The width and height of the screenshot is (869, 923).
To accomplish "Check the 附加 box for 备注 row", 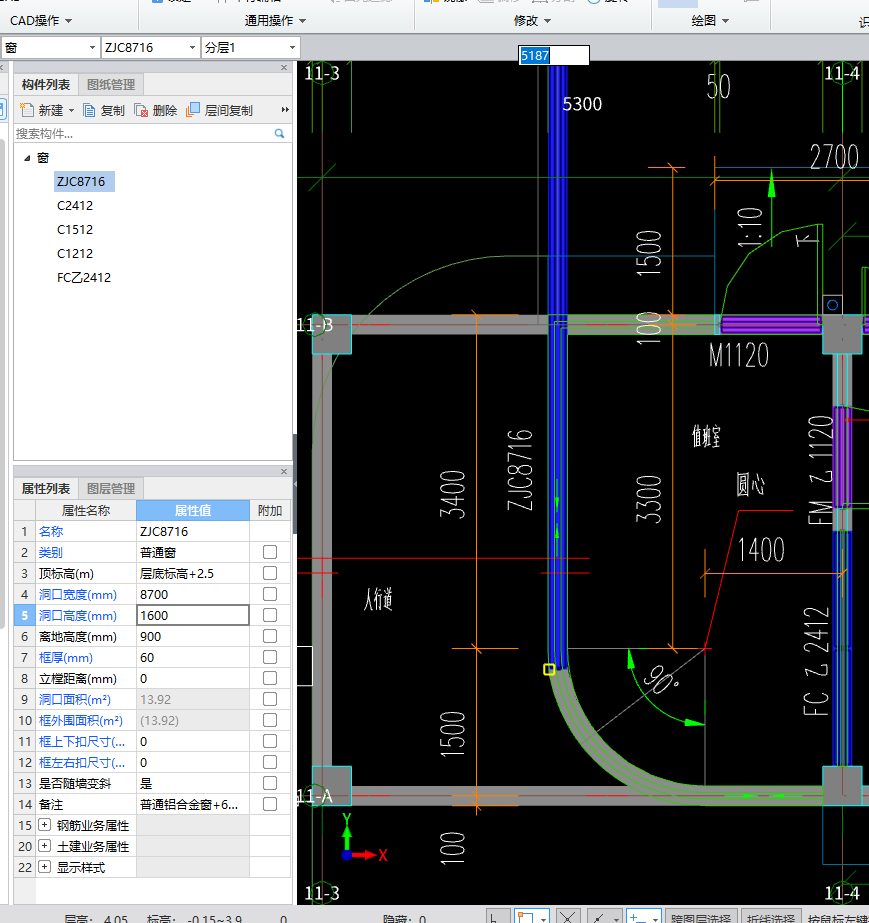I will pos(270,804).
